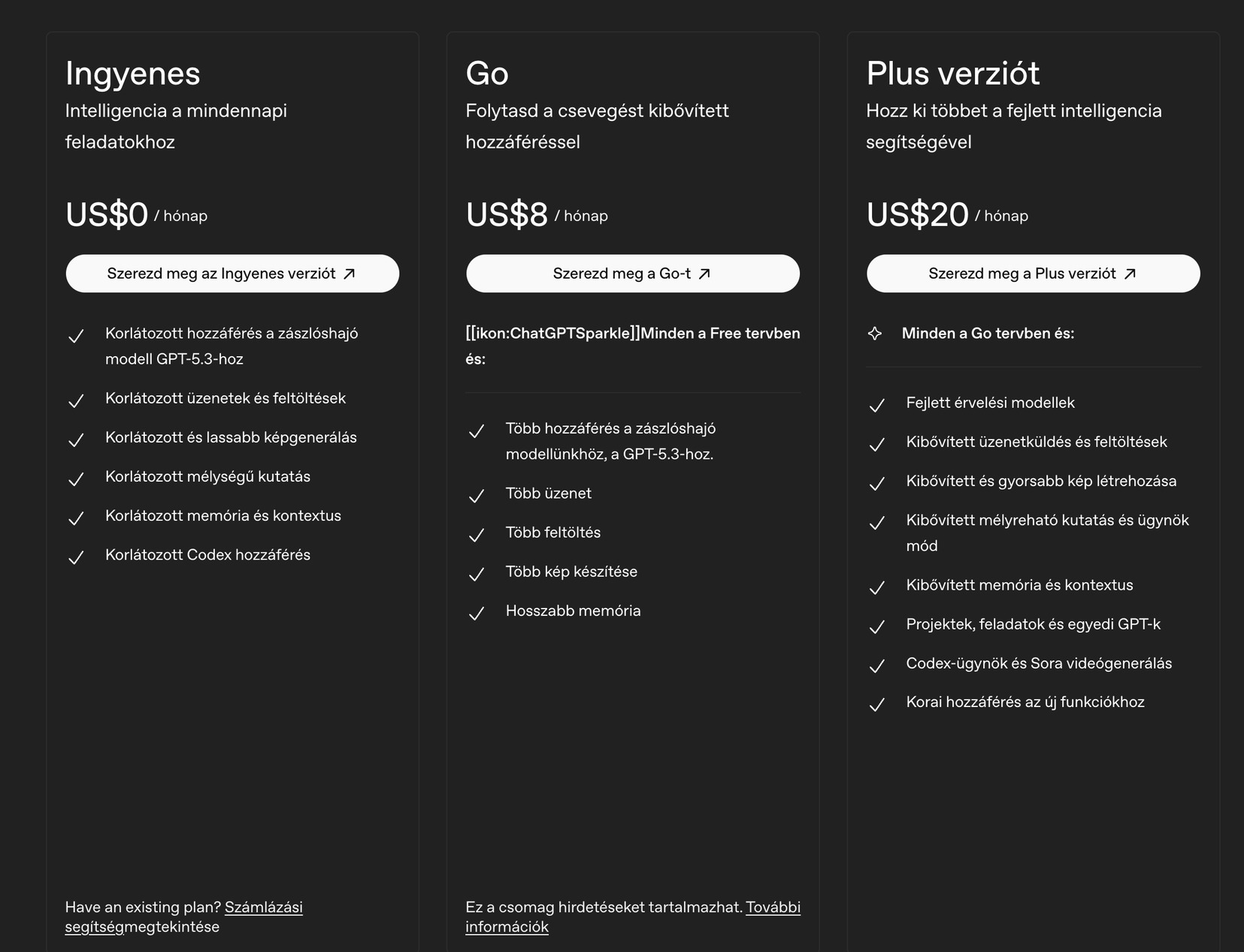Click sparkle icon beside Minden a Go tervben
Screen dimensions: 1244x952
point(875,334)
